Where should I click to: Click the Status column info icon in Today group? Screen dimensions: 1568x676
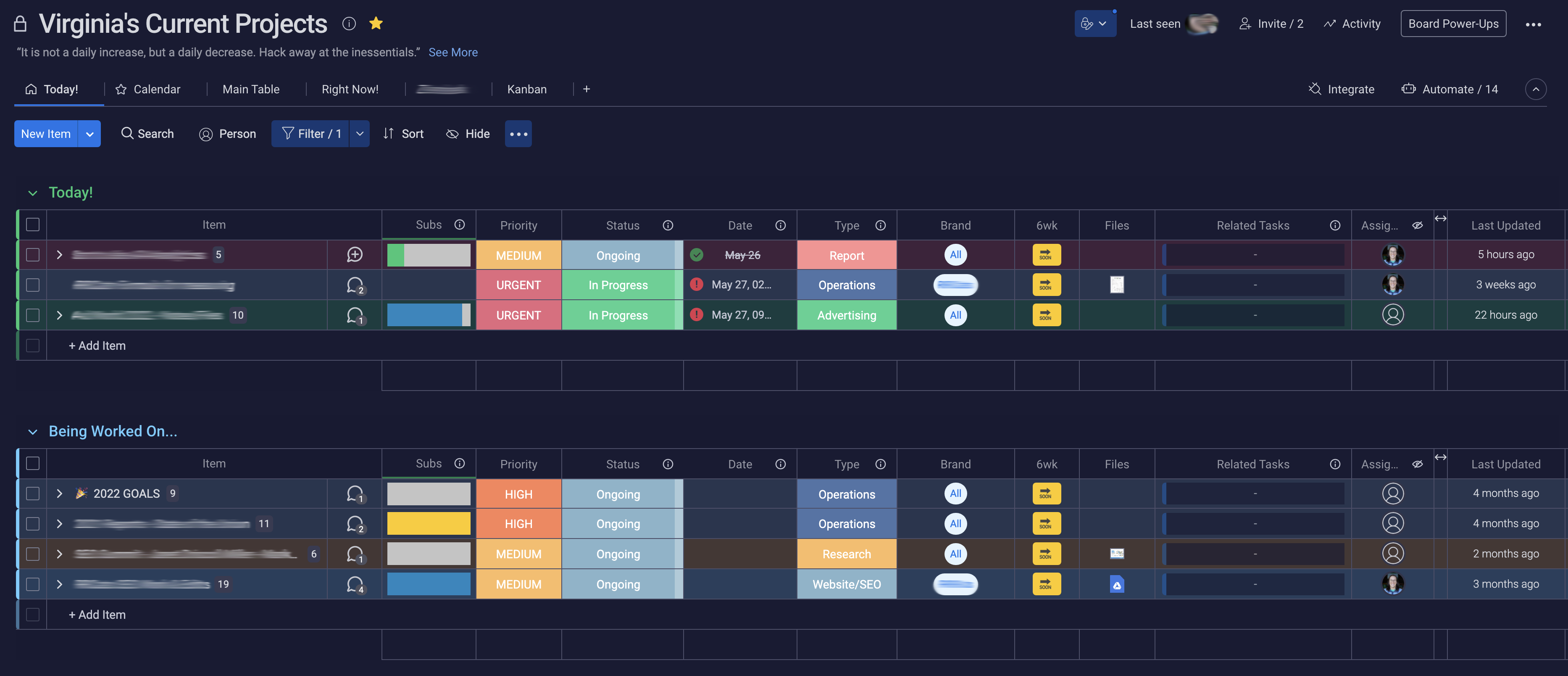tap(668, 225)
